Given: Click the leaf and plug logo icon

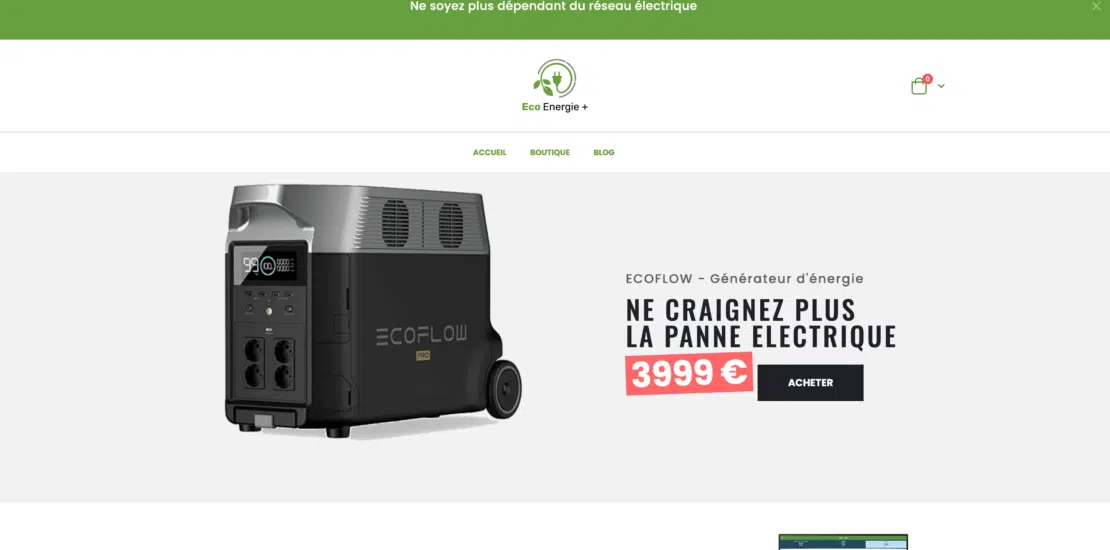Looking at the screenshot, I should tap(555, 78).
